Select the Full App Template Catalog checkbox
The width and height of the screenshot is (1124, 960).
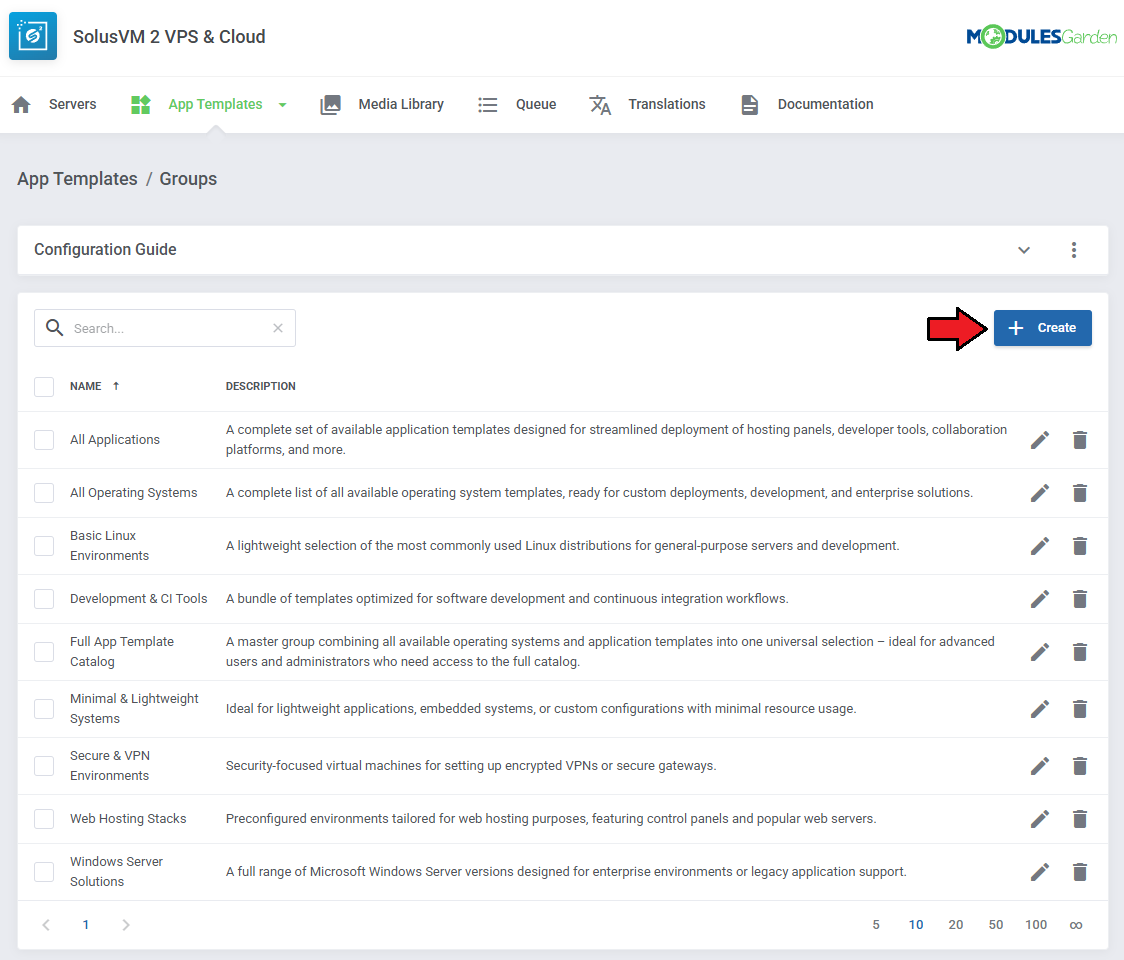(44, 652)
